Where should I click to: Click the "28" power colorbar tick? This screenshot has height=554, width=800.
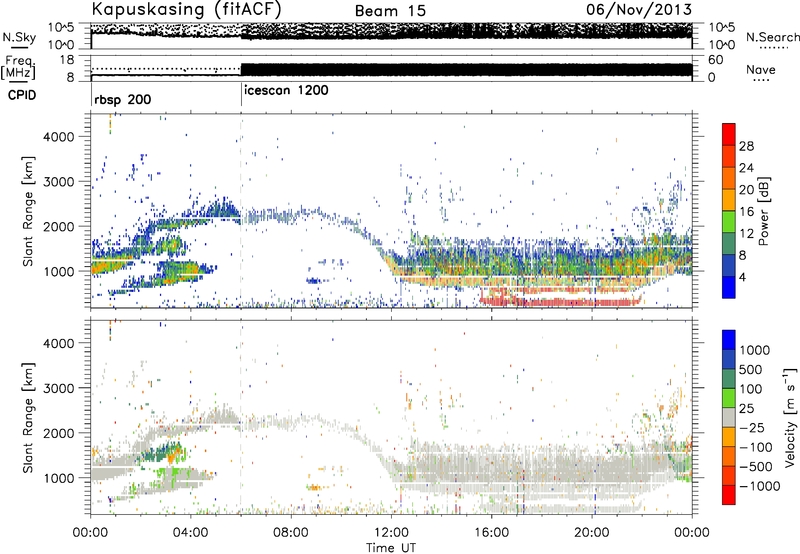click(746, 146)
